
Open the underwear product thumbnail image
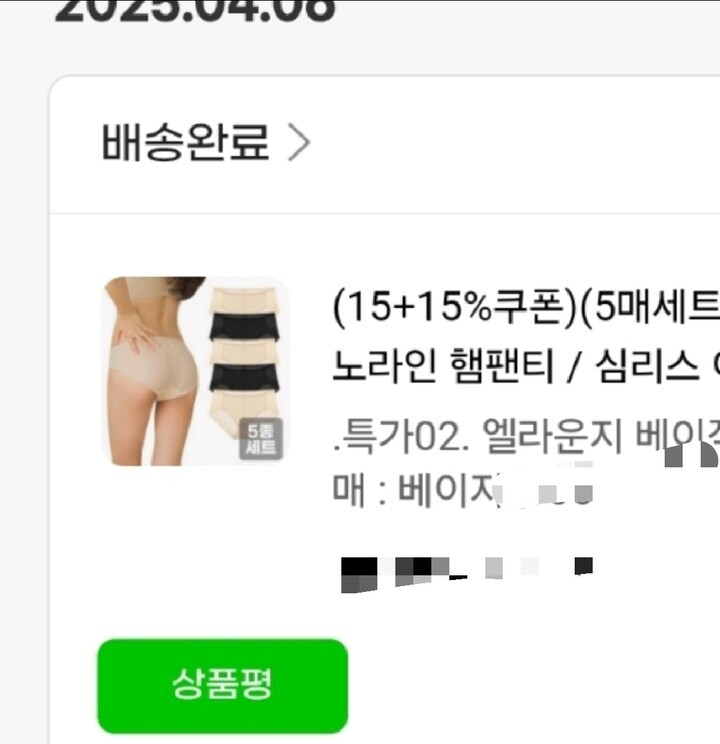pyautogui.click(x=196, y=372)
